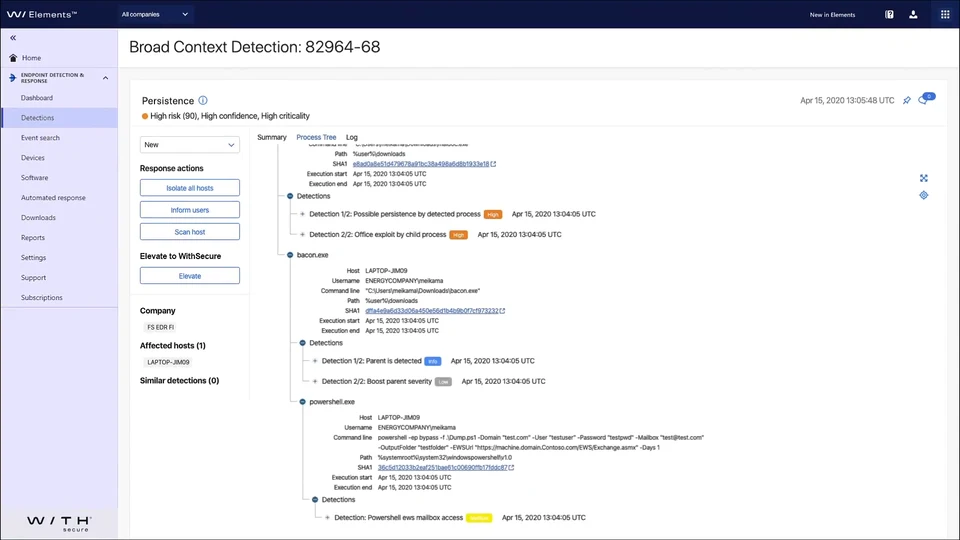Click High badge on Office exploit detection
960x540 pixels.
459,234
